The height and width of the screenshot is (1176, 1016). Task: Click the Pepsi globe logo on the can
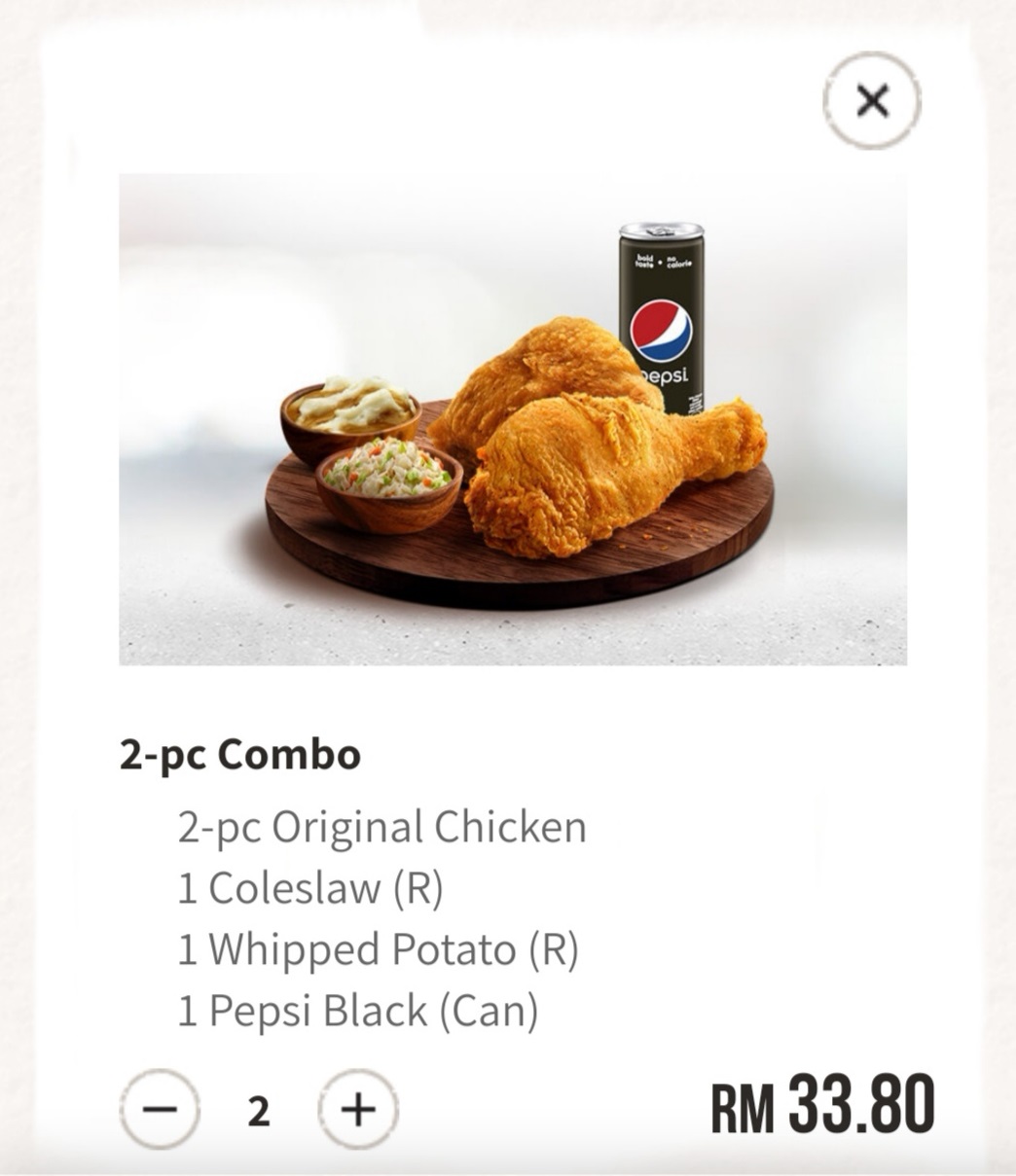pyautogui.click(x=661, y=329)
